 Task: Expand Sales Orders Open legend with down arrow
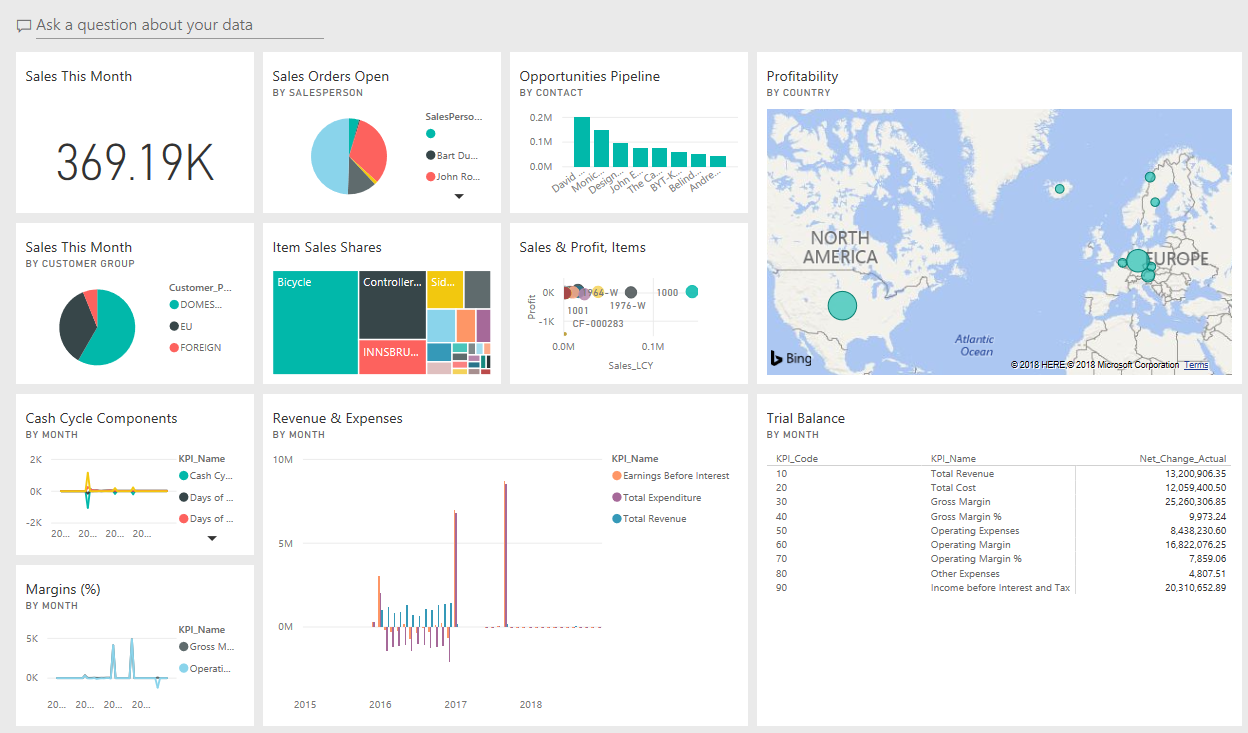pos(459,196)
